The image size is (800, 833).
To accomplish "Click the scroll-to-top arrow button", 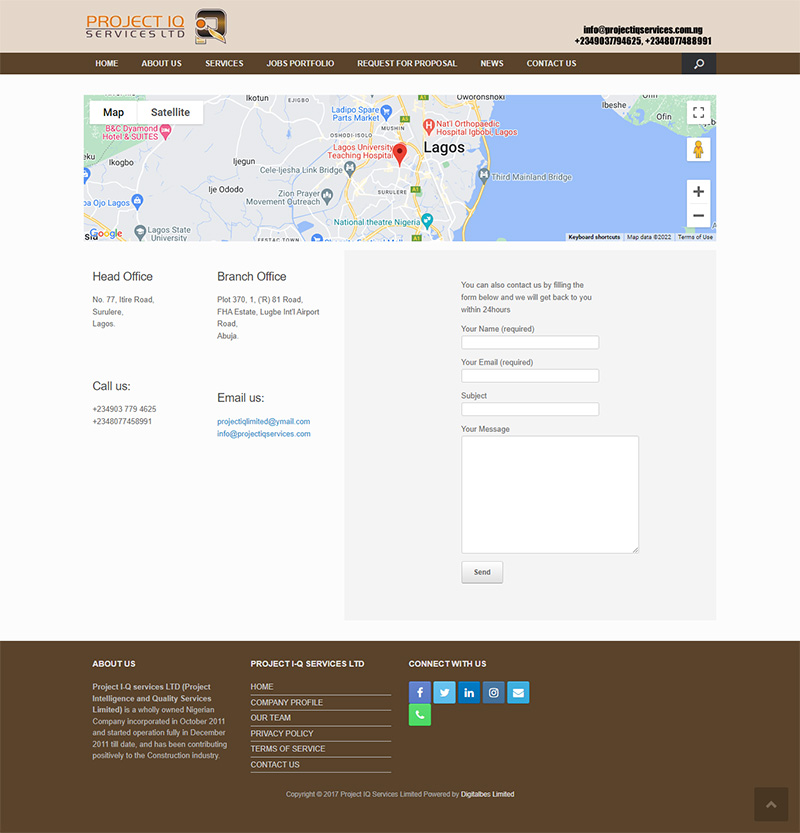I will [x=771, y=804].
